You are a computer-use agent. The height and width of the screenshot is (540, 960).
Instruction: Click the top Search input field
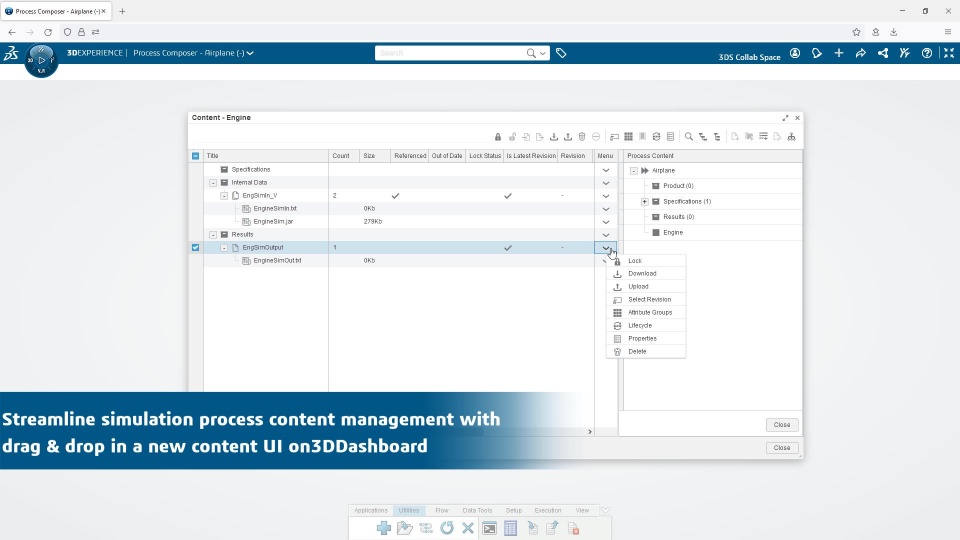click(451, 53)
